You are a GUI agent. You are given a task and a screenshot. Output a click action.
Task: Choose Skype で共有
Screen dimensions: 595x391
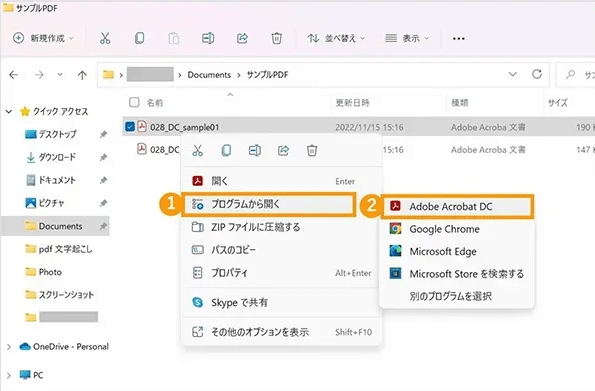point(282,303)
